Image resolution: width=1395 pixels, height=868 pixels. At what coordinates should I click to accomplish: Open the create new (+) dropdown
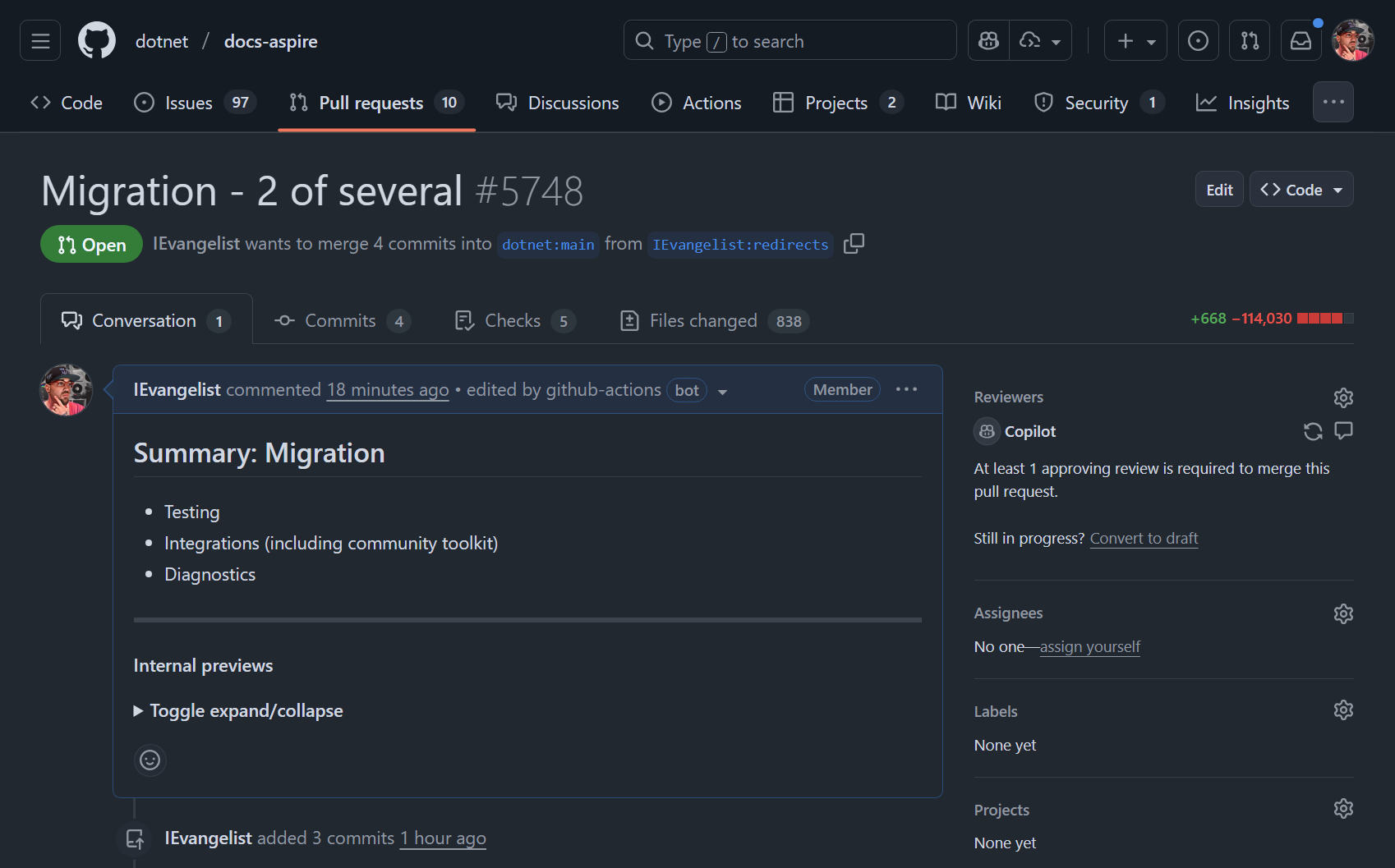click(1135, 39)
